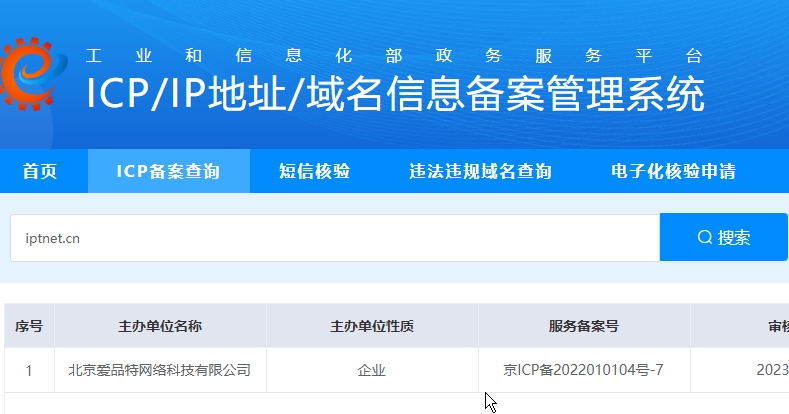This screenshot has width=789, height=414.
Task: Click the 服务备案号 column header
Action: 583,326
